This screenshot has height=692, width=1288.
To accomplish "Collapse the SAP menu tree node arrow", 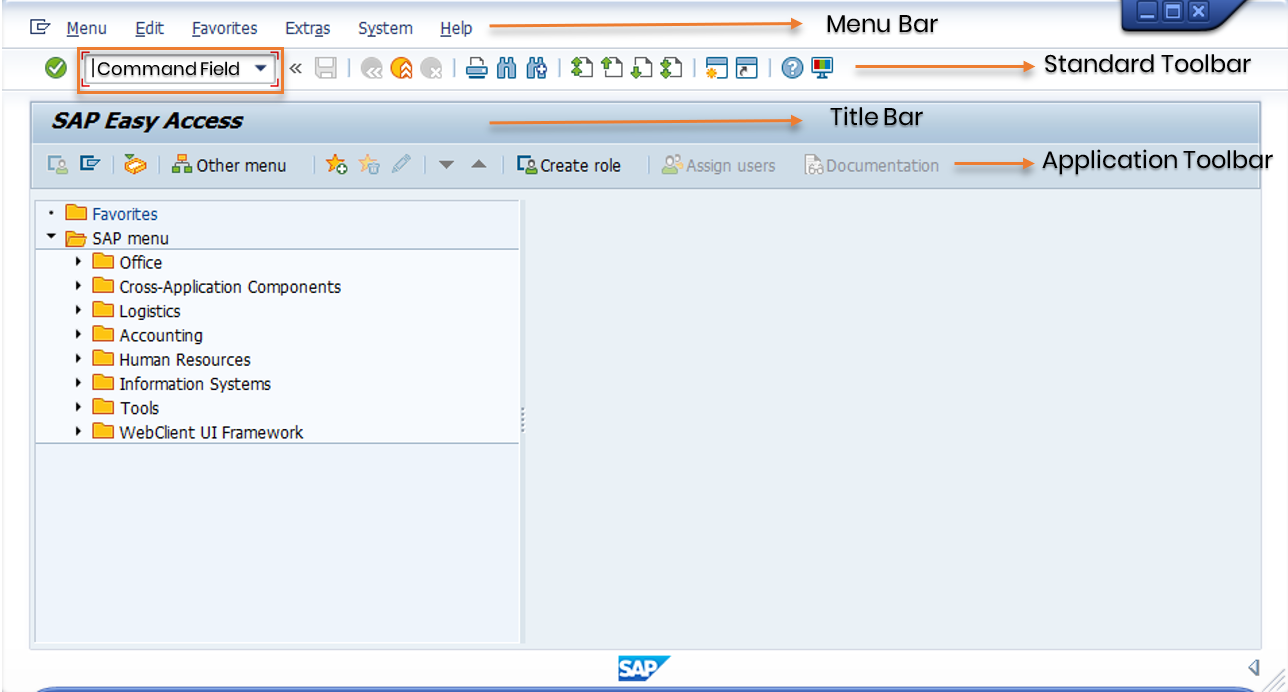I will click(50, 238).
